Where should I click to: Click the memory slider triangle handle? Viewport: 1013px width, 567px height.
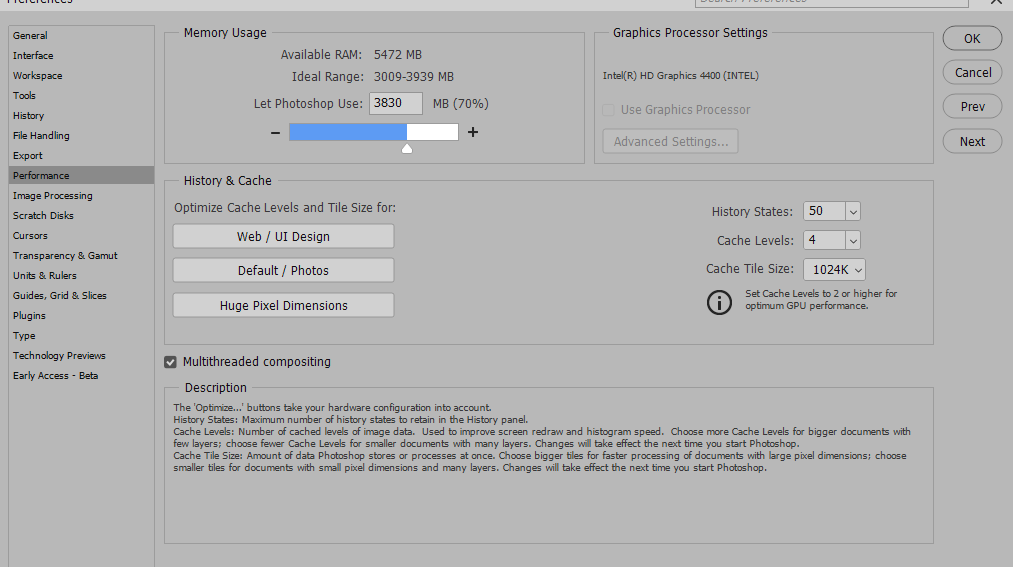click(x=407, y=149)
